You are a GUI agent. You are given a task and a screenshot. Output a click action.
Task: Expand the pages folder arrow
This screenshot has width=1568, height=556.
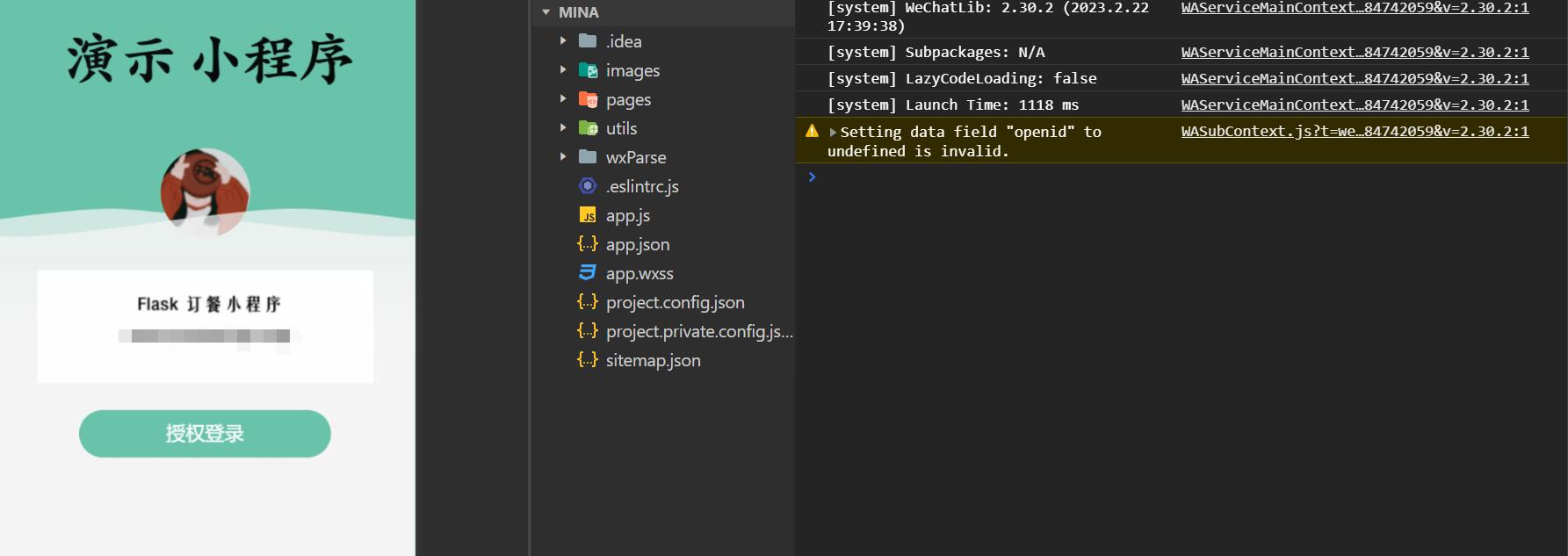coord(563,99)
